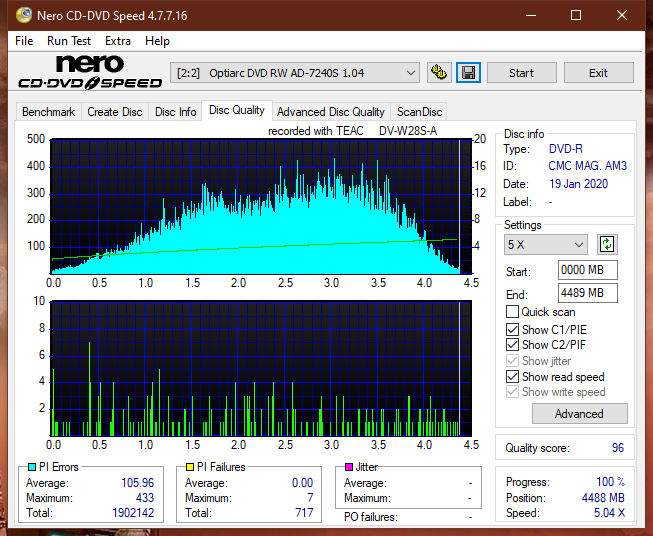The height and width of the screenshot is (536, 653).
Task: Click the Speed value '5.04 X'
Action: point(609,513)
